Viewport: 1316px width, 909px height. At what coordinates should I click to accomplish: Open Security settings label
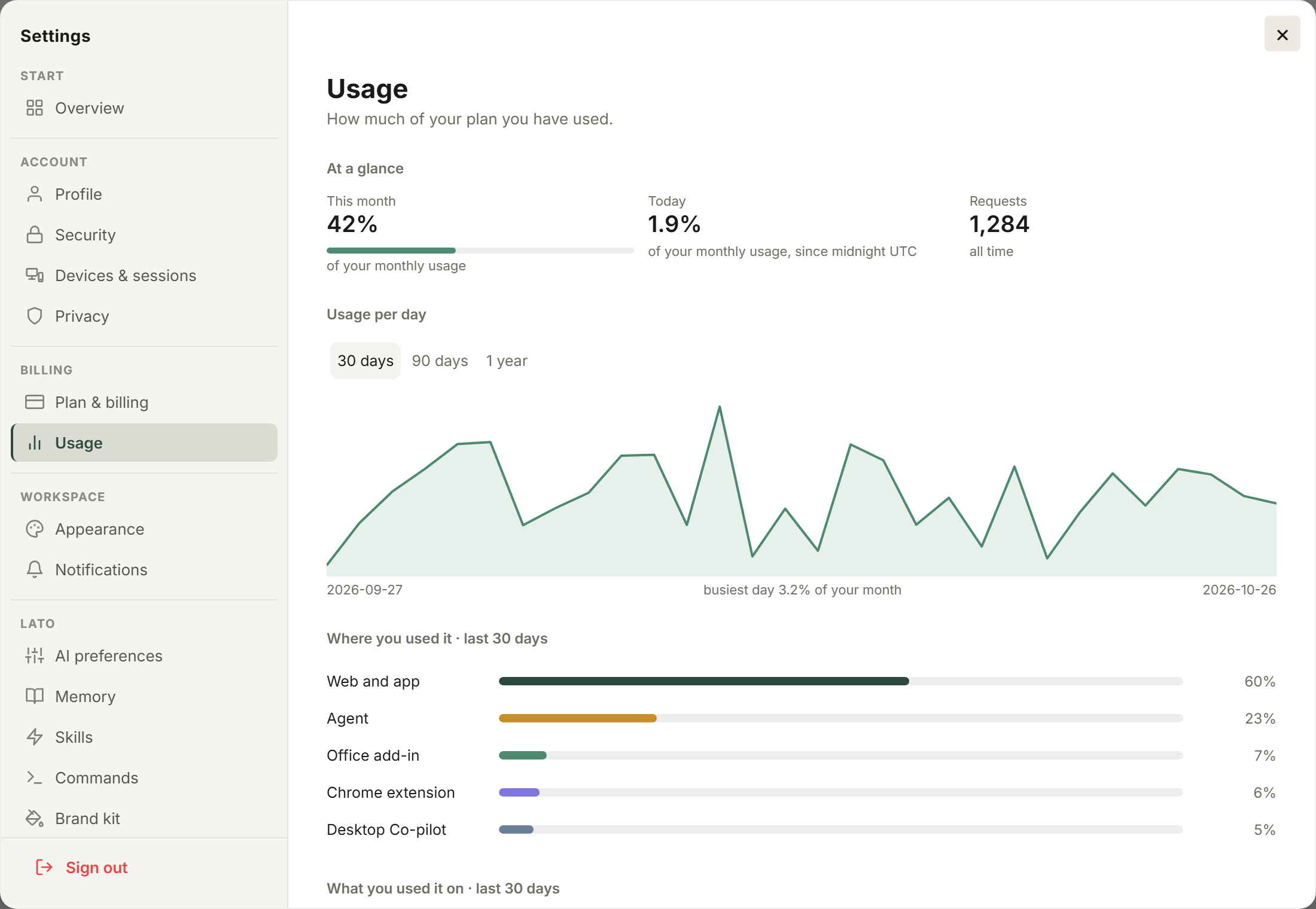coord(85,235)
